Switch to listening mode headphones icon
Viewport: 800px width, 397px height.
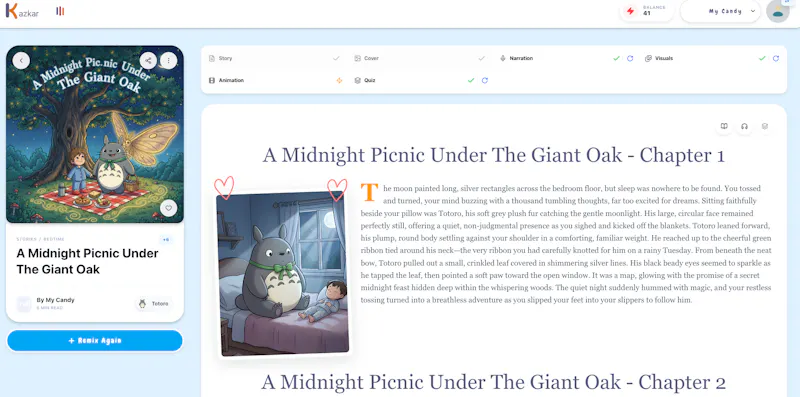click(x=744, y=126)
